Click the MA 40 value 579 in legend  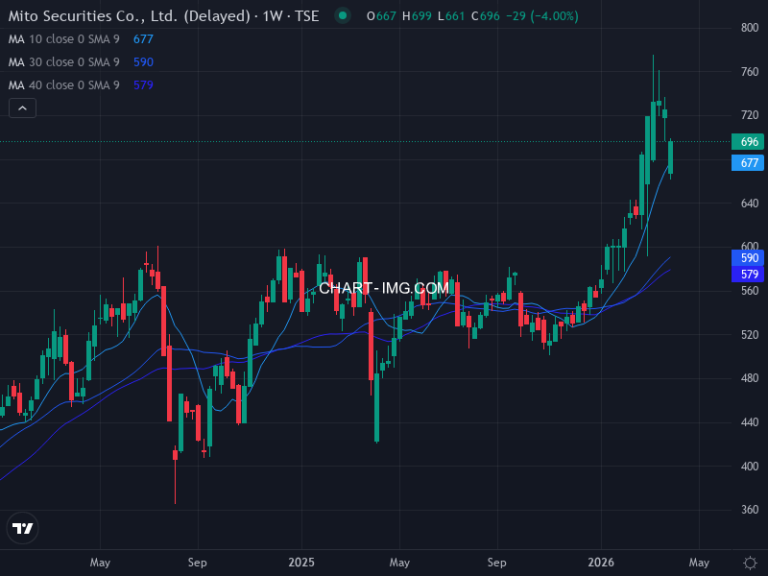click(x=144, y=85)
